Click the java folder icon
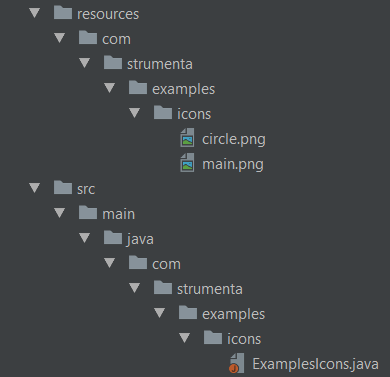This screenshot has width=390, height=377. 113,238
